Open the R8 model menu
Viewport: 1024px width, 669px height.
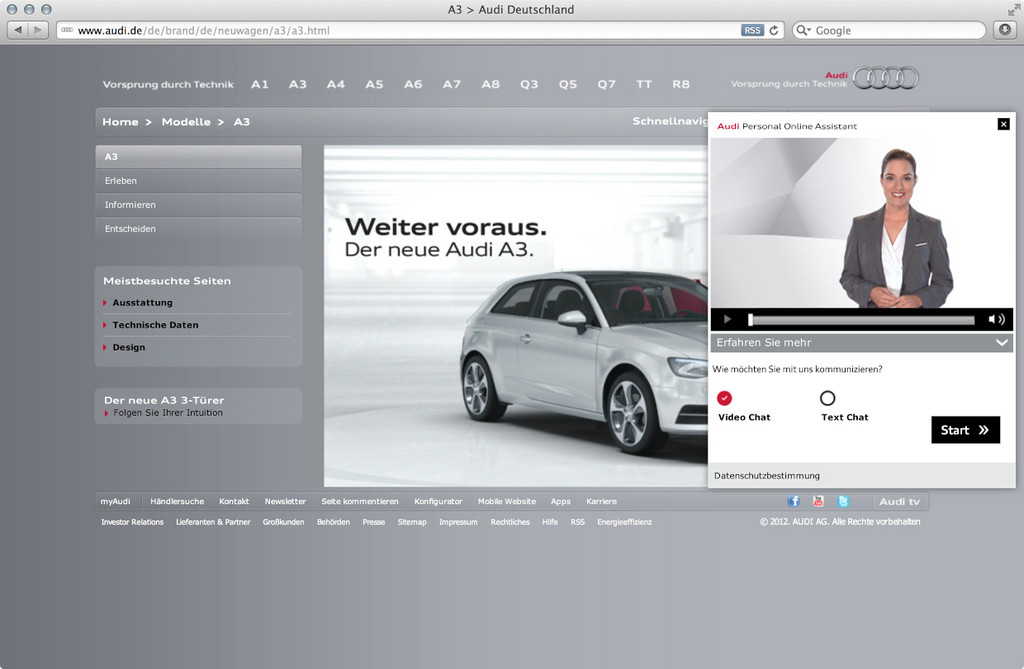681,84
